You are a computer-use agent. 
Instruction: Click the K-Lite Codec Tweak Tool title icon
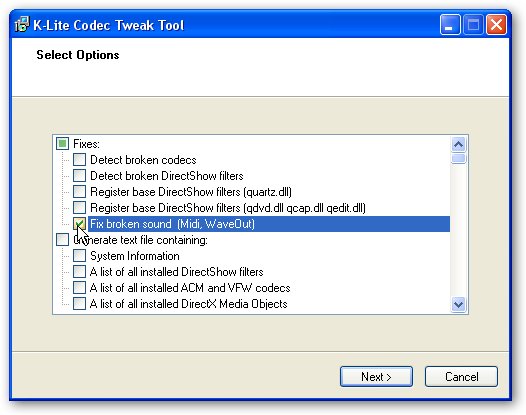click(22, 24)
